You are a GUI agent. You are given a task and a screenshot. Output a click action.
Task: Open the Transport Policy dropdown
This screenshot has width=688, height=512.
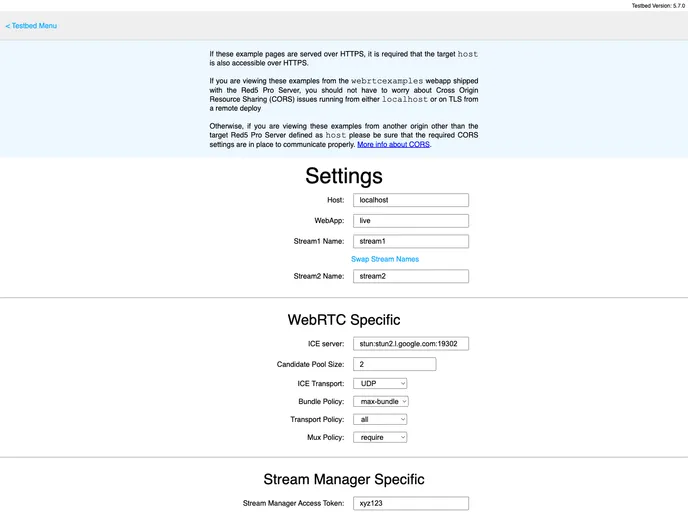coord(380,419)
